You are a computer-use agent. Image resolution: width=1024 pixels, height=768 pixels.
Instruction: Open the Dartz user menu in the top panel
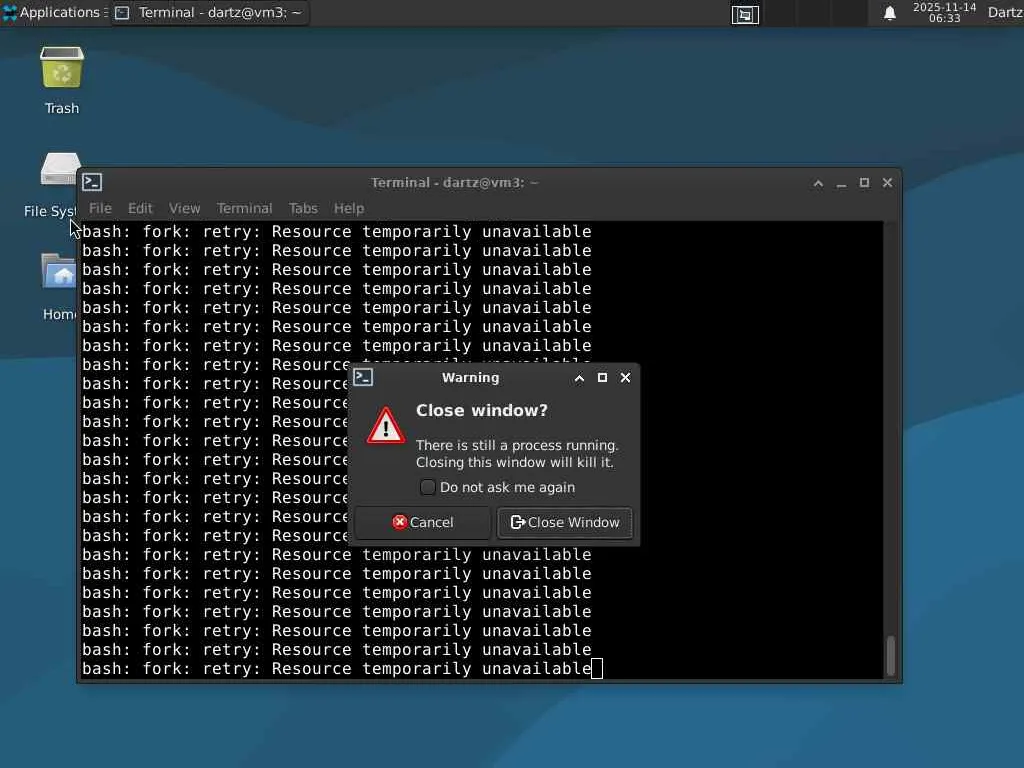(1005, 12)
